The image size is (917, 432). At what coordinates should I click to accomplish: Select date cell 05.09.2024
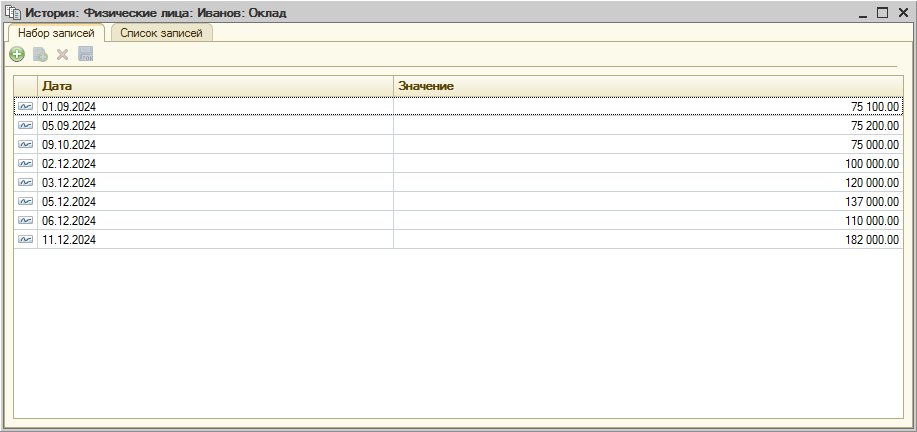215,126
